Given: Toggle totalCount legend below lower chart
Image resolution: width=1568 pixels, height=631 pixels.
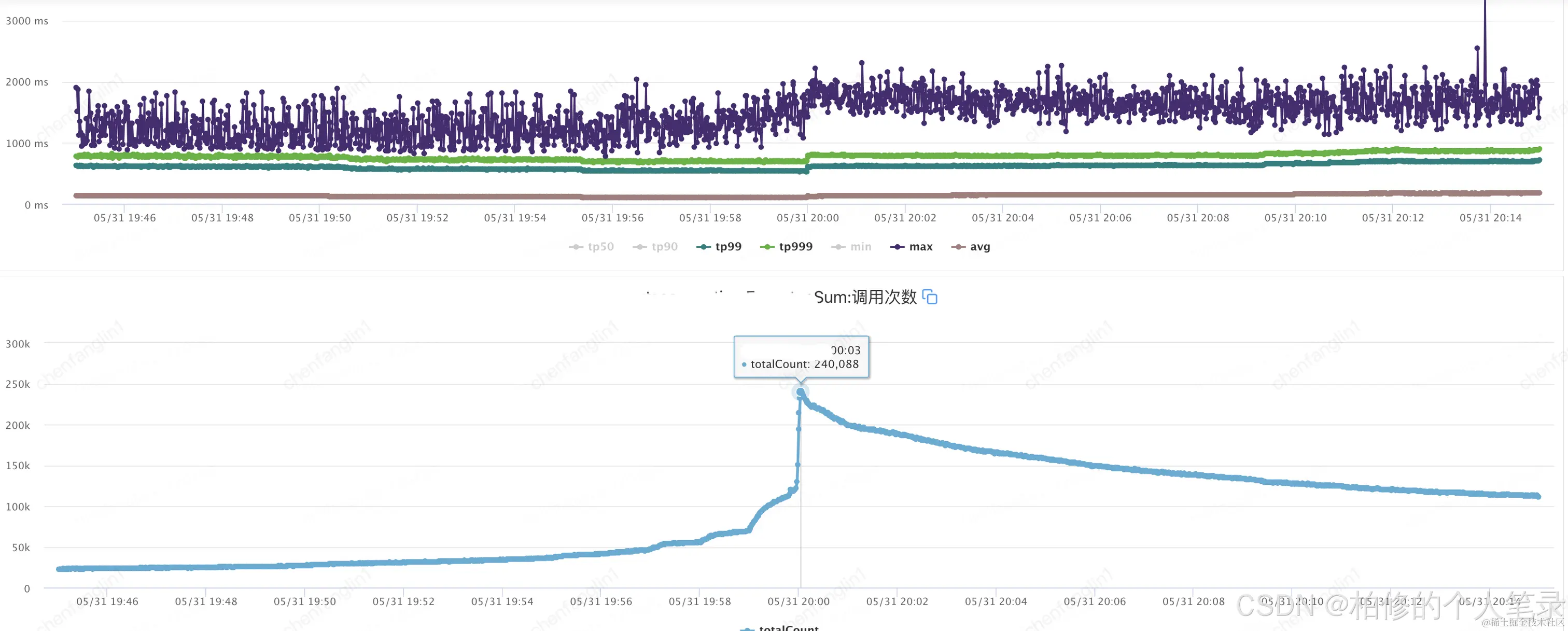Looking at the screenshot, I should [x=780, y=628].
